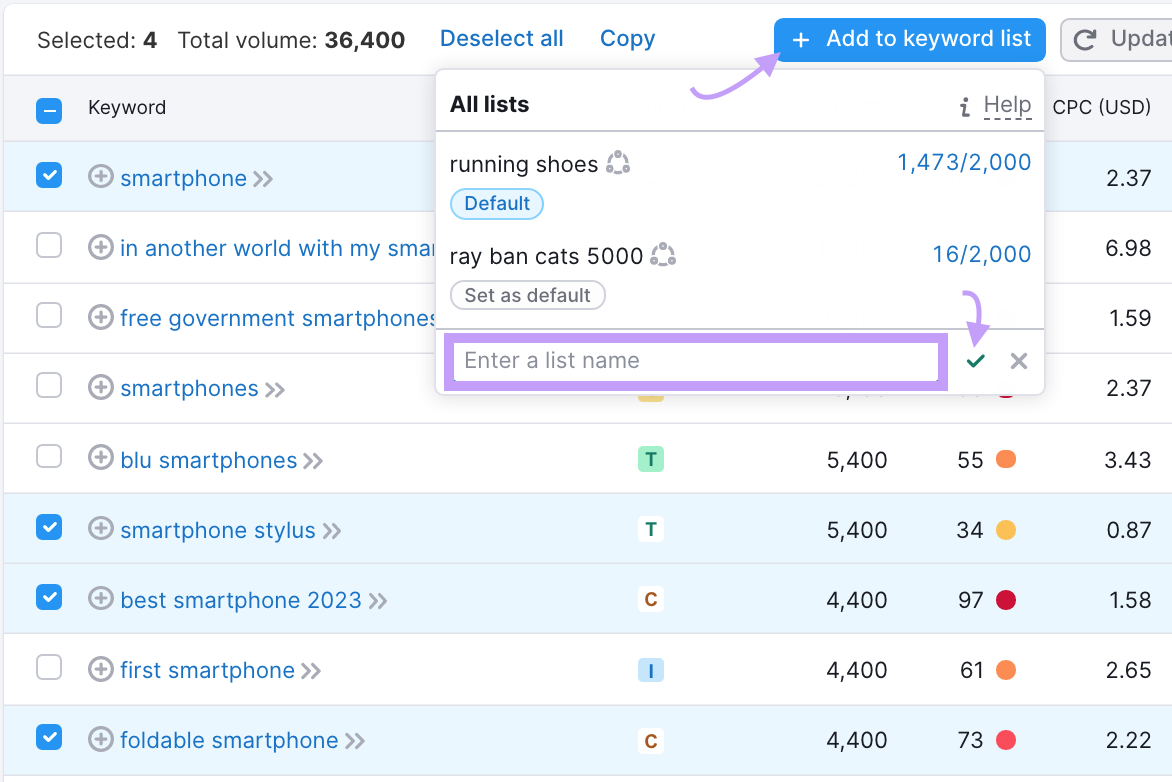Click the sharing icon next to running shoes list
The width and height of the screenshot is (1172, 782).
point(618,163)
